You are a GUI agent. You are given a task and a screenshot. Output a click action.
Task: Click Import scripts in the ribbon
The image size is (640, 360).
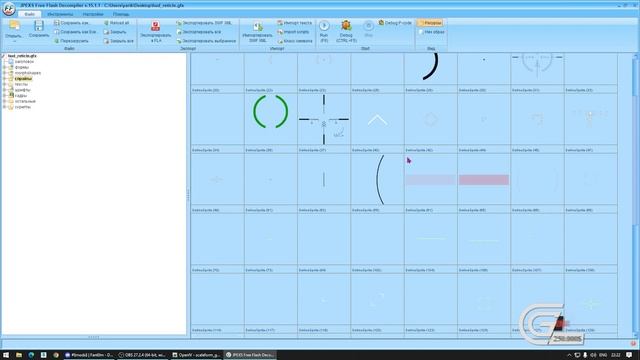coord(293,32)
